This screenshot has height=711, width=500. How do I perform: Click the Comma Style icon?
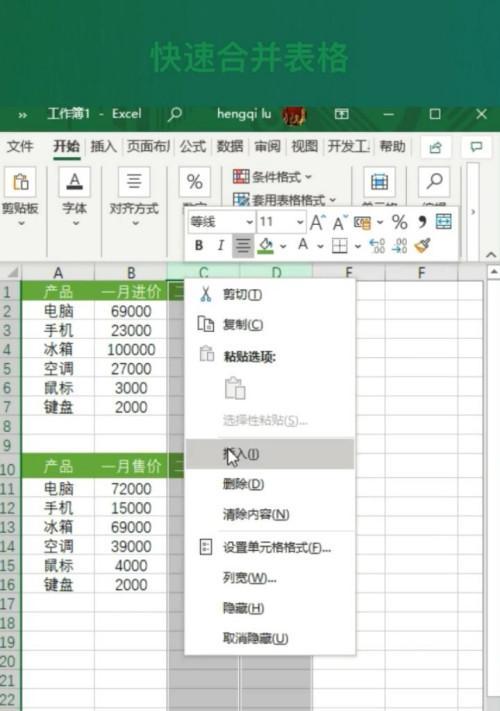(x=422, y=222)
